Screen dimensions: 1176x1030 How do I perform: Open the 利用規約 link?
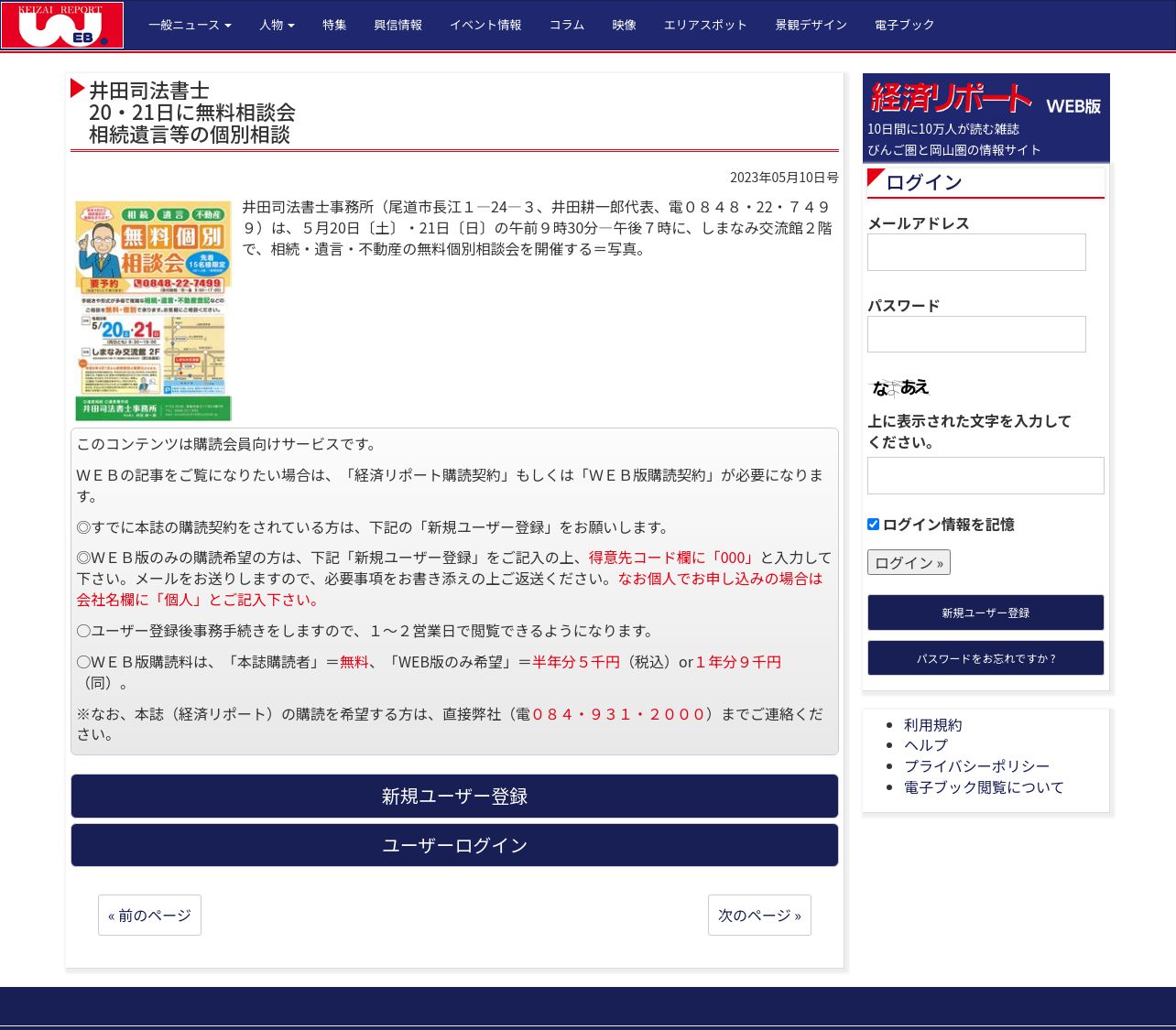click(x=932, y=725)
